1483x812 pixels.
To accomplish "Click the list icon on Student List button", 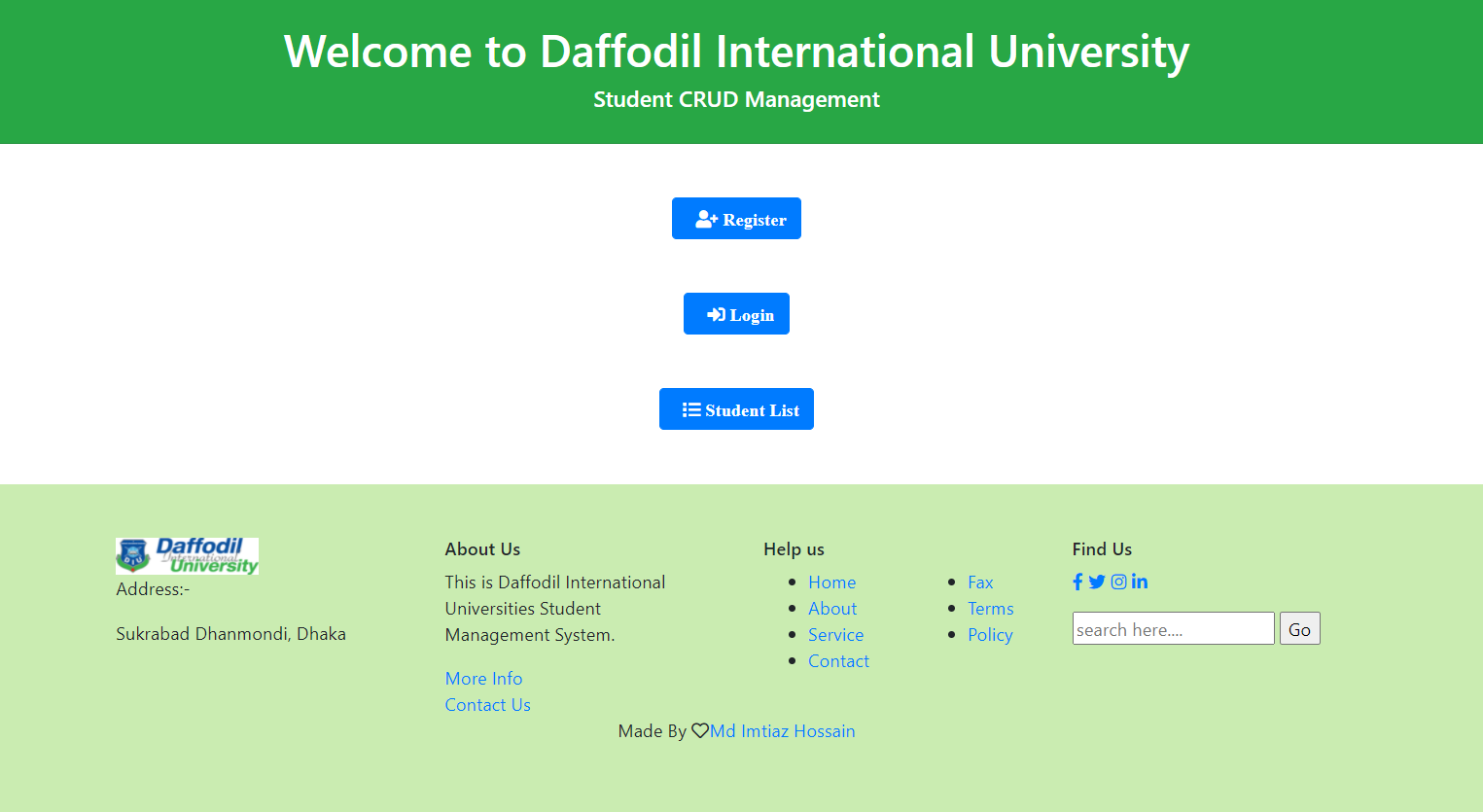I will pos(690,408).
